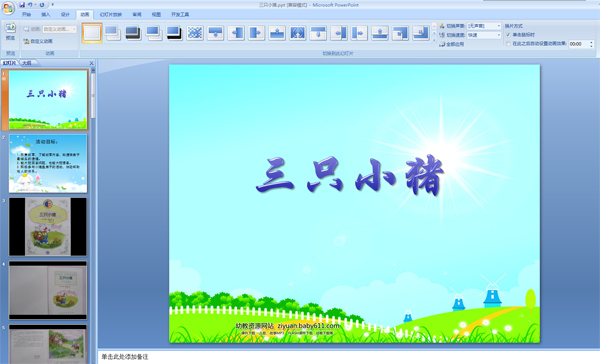Open the 幻灯片放映 (Slide Show) ribbon tab

point(111,15)
